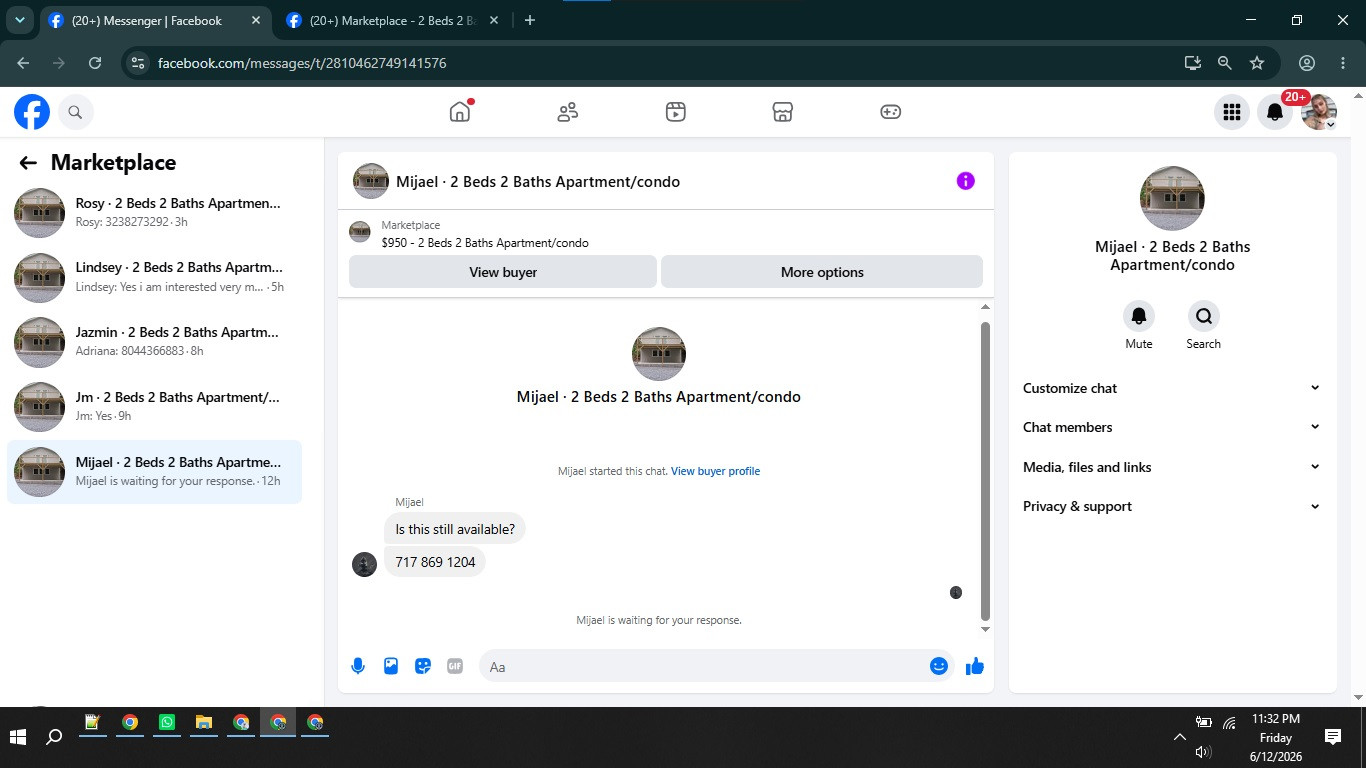
Task: Click Mijael's avatar beside the phone message
Action: pos(364,564)
